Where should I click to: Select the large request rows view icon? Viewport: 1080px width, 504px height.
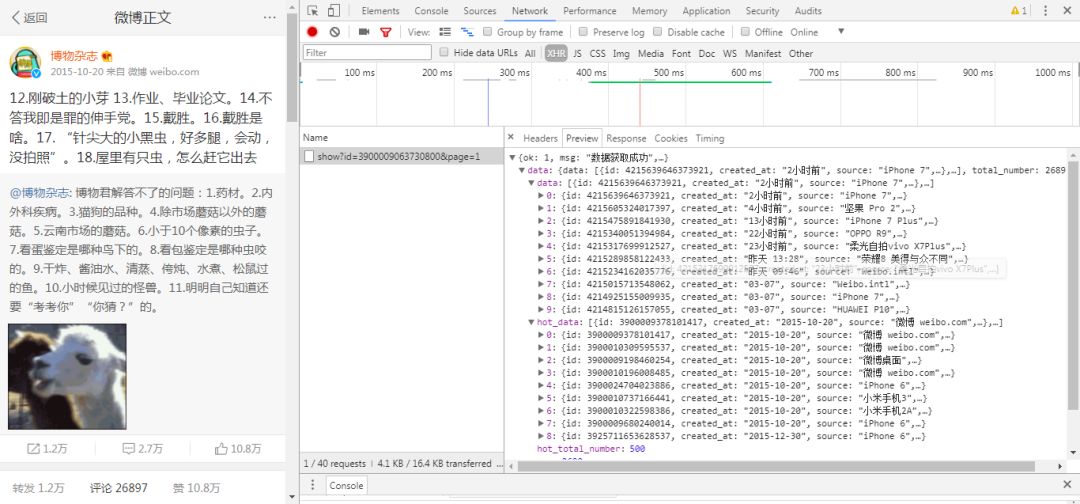(445, 32)
